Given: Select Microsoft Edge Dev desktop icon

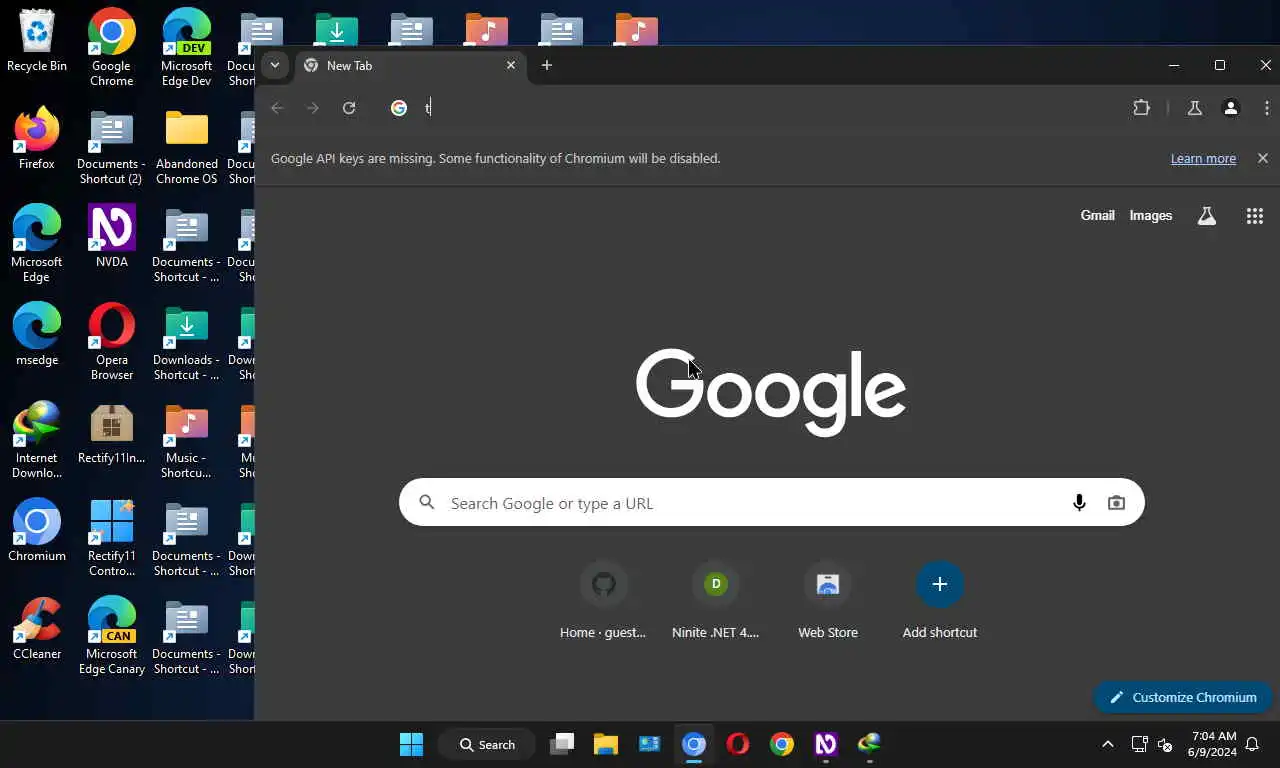Looking at the screenshot, I should click(x=187, y=48).
